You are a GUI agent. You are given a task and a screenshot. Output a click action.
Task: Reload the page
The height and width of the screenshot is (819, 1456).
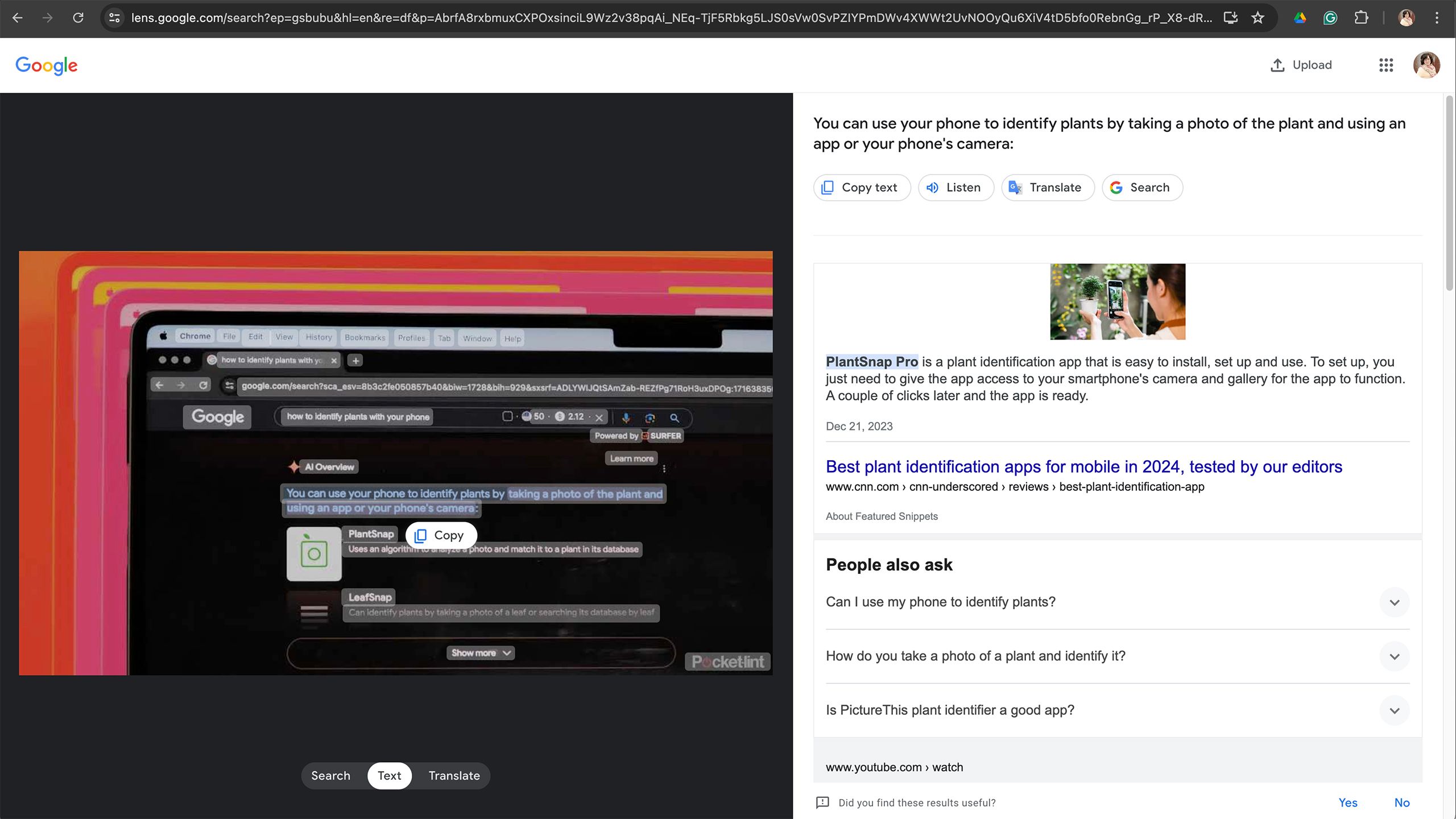[79, 18]
